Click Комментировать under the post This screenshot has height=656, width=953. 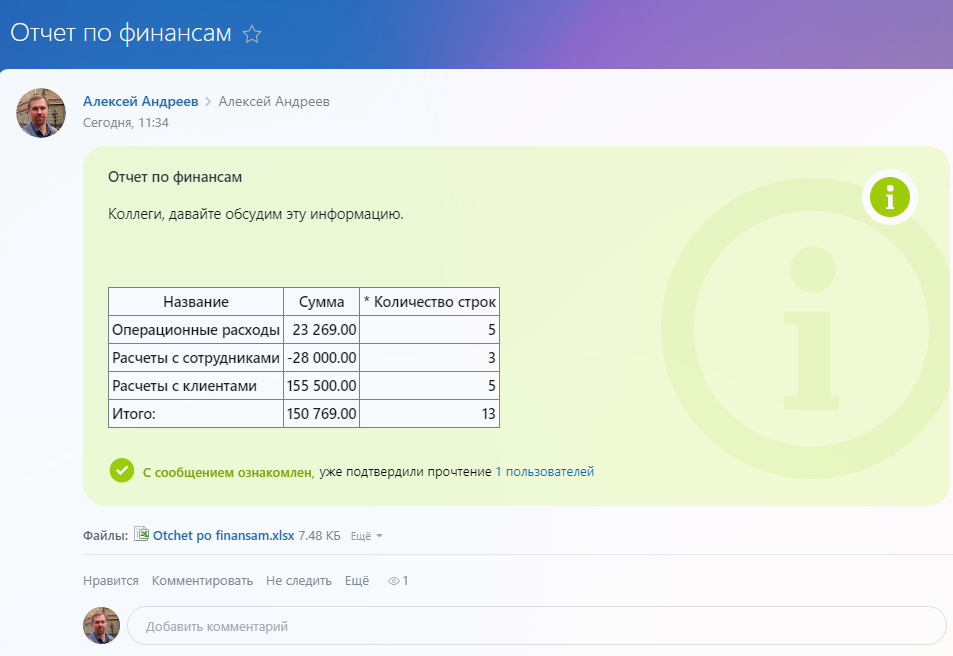point(202,581)
